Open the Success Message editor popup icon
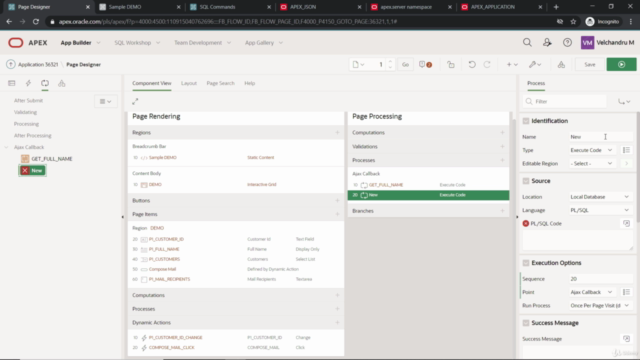The width and height of the screenshot is (640, 360). coord(626,338)
